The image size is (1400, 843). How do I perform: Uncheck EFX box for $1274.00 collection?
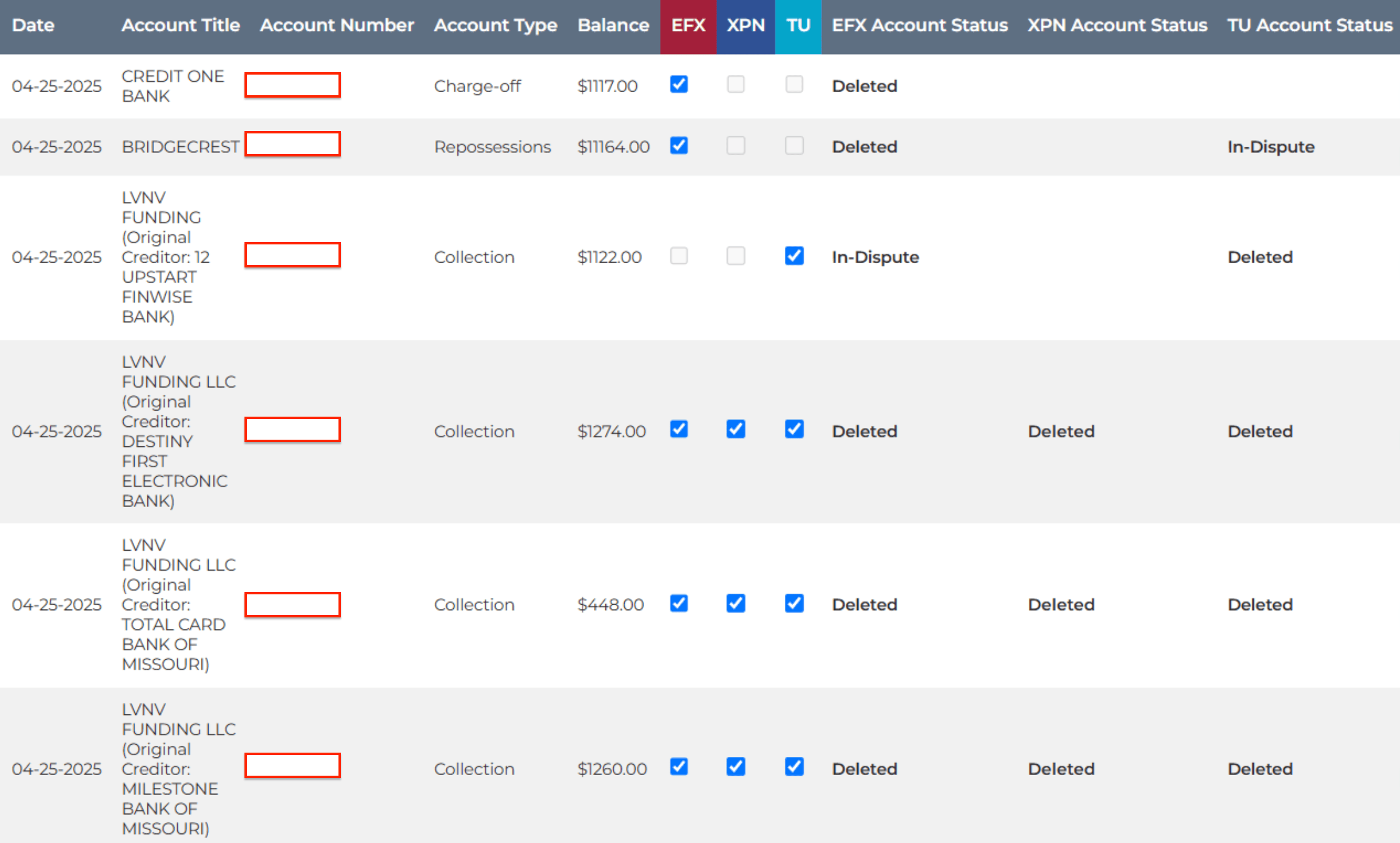tap(679, 429)
